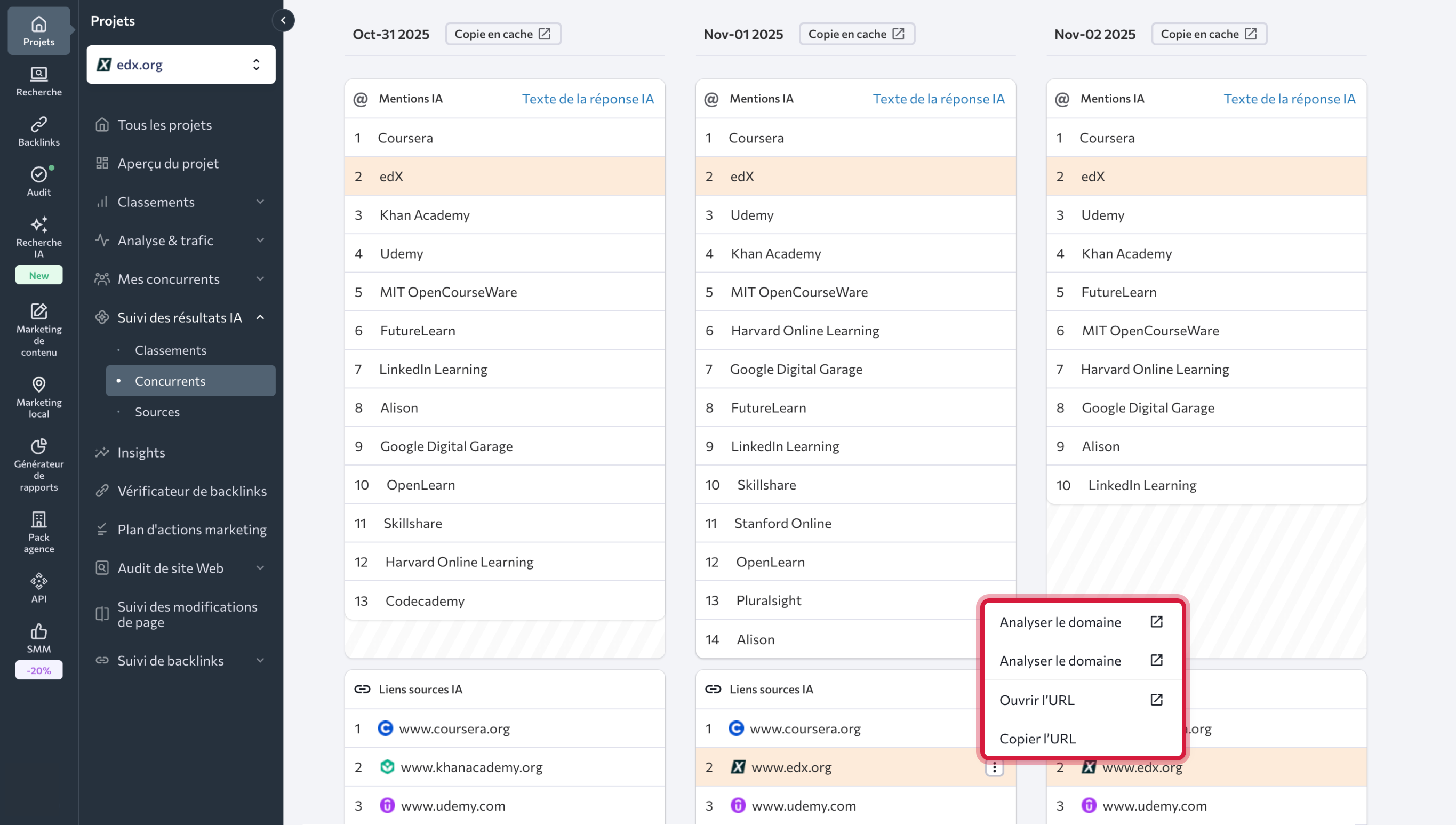Click Copie en cache for Oct-31 2025

(x=502, y=34)
